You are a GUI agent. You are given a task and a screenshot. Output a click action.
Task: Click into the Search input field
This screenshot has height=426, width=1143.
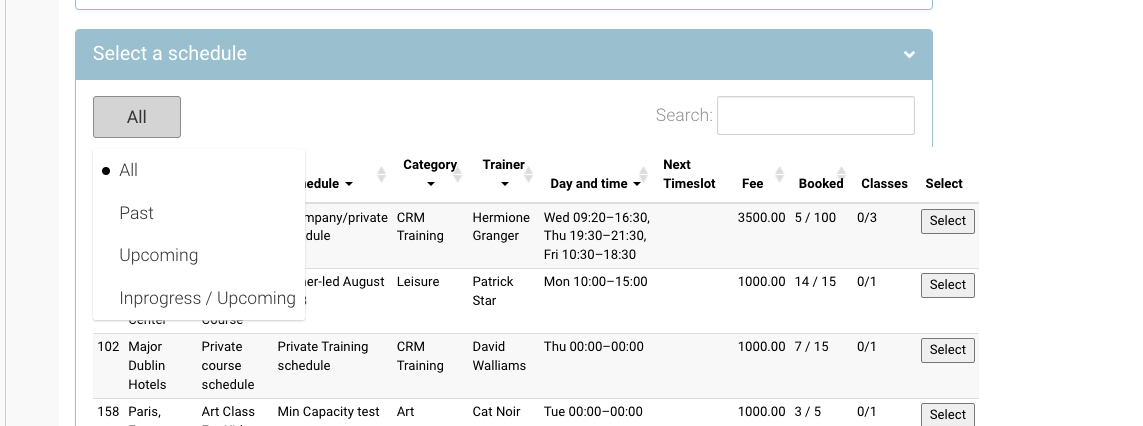click(815, 115)
